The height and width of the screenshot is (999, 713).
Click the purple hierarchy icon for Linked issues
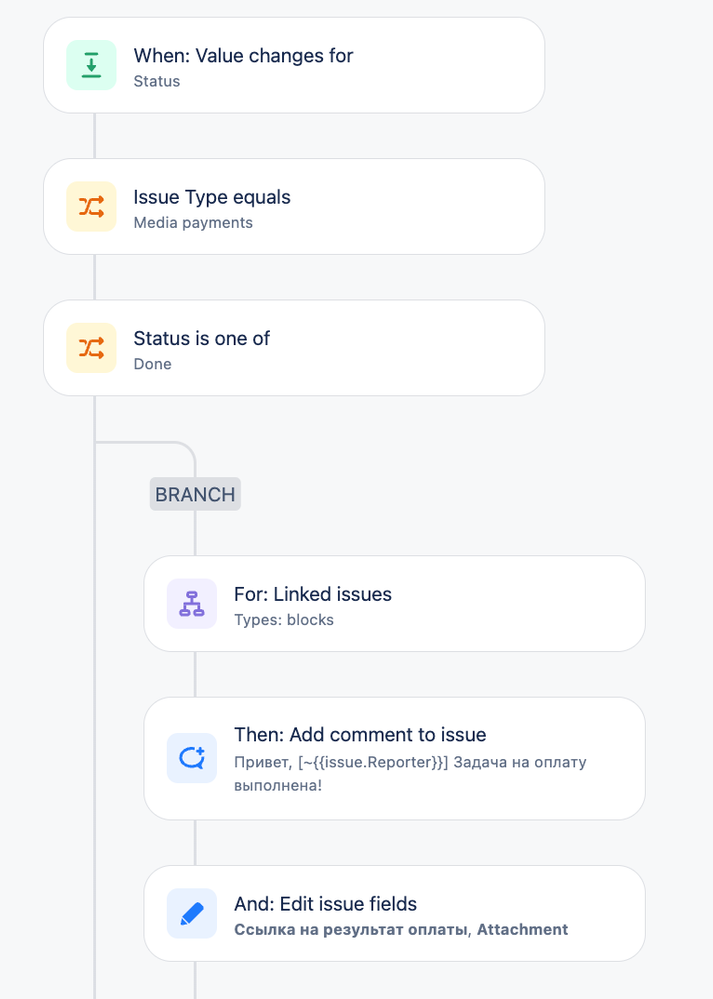(x=192, y=603)
